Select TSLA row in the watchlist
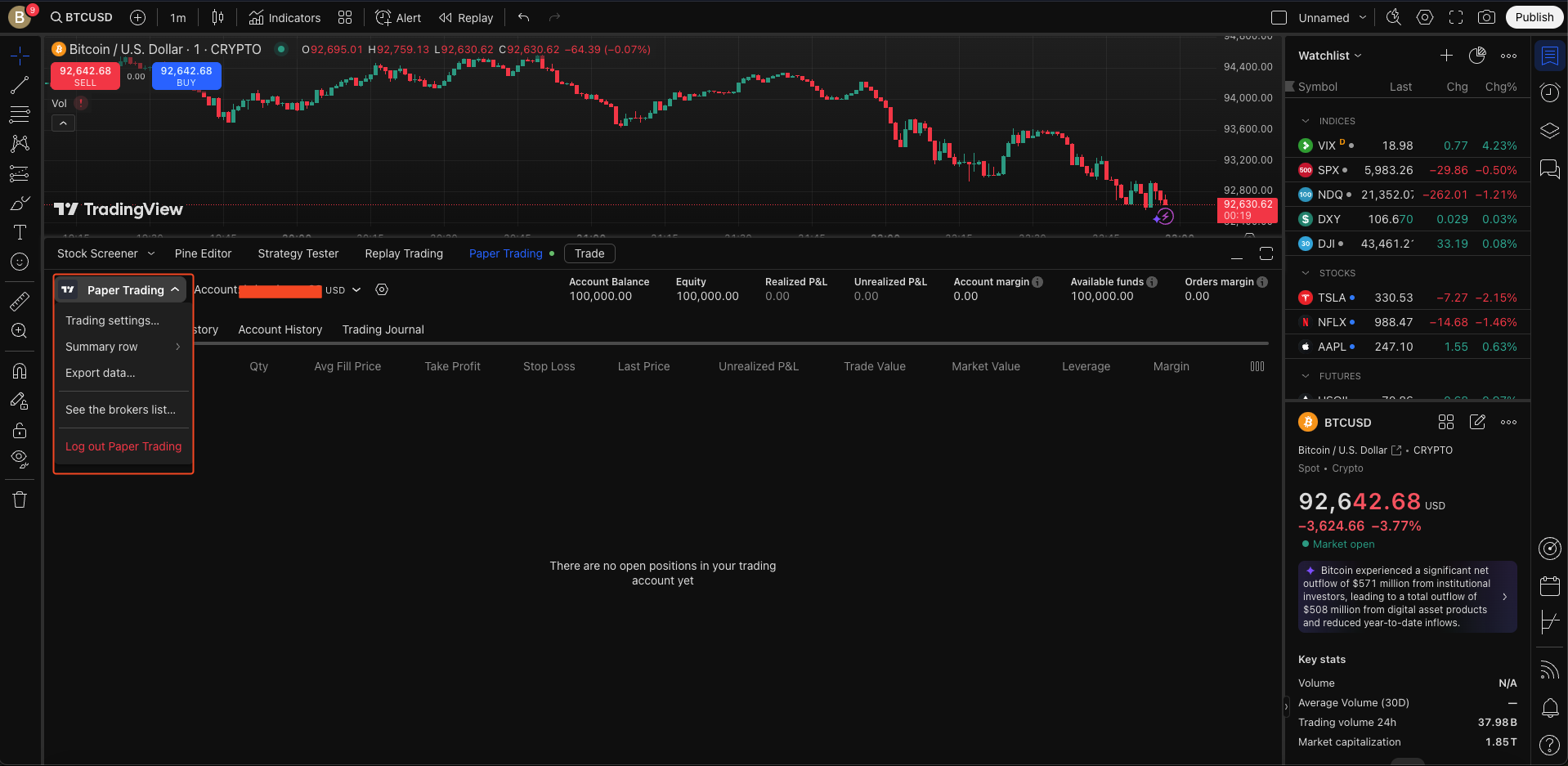The image size is (1568, 766). tap(1406, 298)
